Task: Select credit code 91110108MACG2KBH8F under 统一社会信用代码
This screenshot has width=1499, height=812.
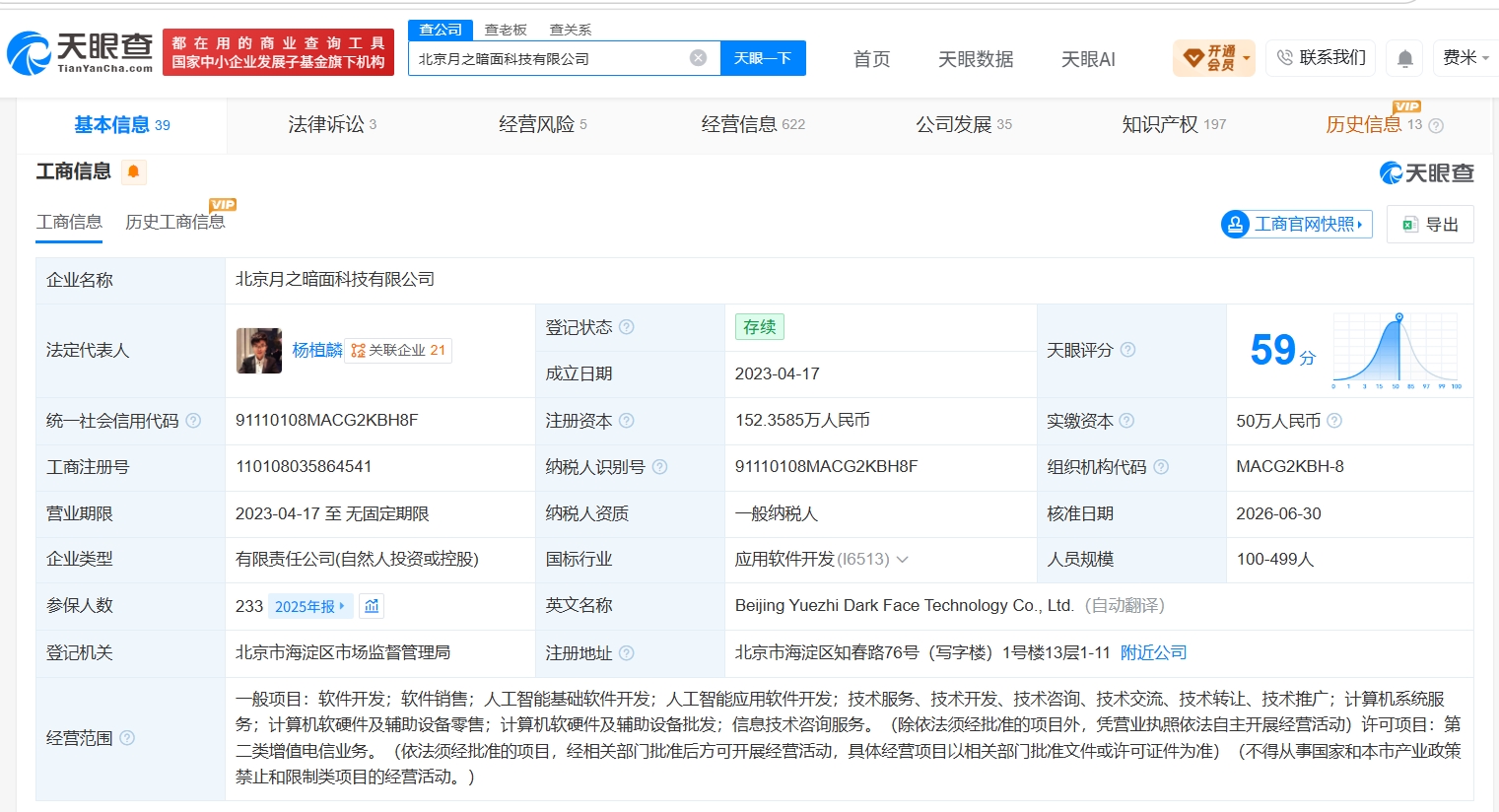Action: pyautogui.click(x=326, y=420)
